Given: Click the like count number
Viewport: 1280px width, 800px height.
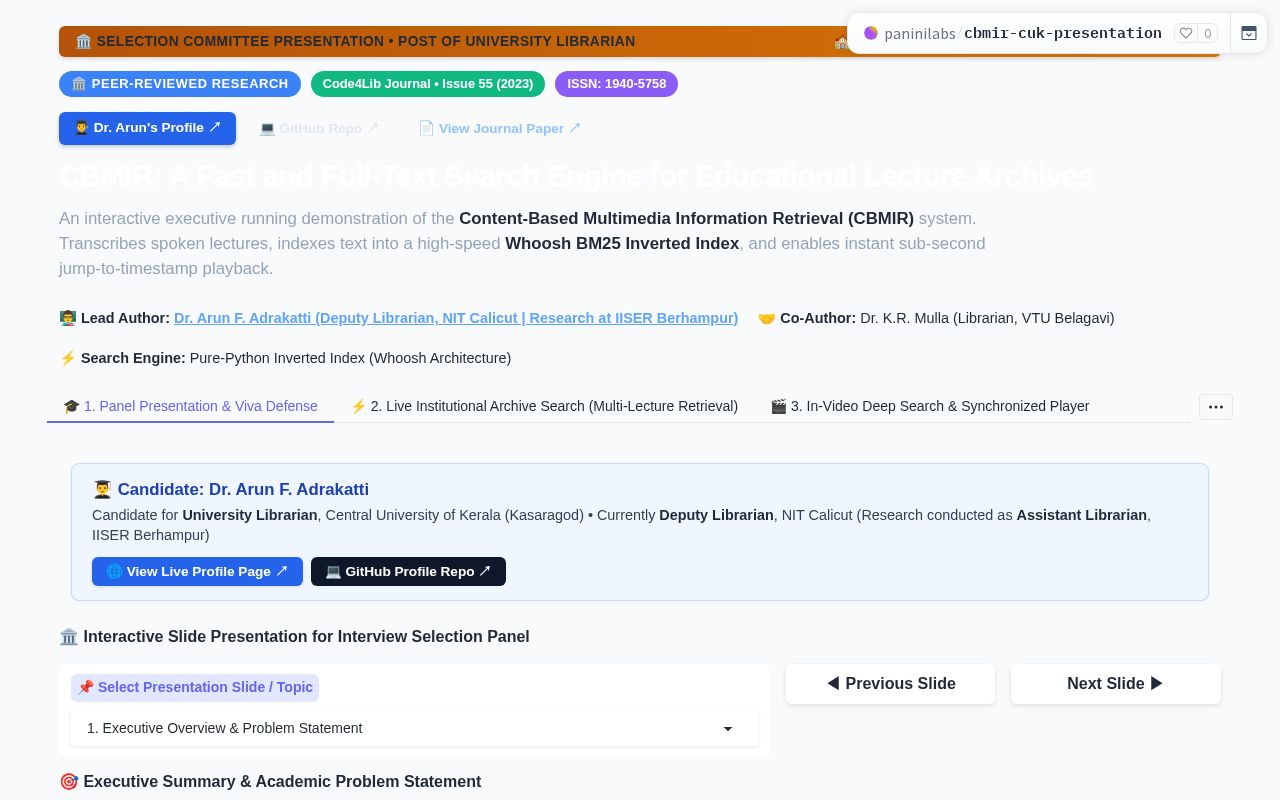Looking at the screenshot, I should [1207, 33].
